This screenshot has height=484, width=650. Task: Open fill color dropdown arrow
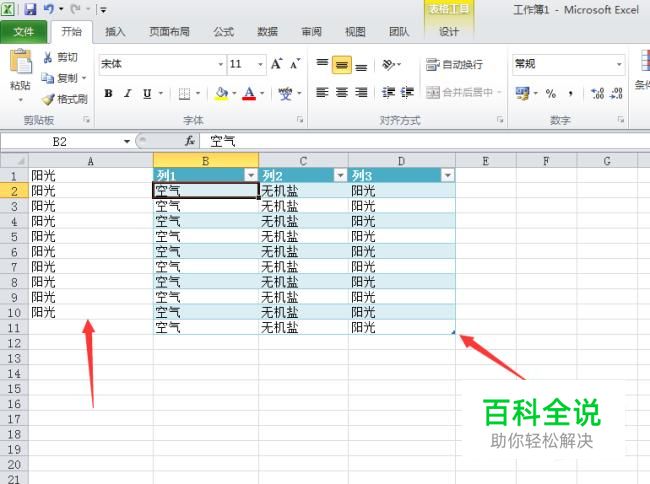[x=234, y=94]
